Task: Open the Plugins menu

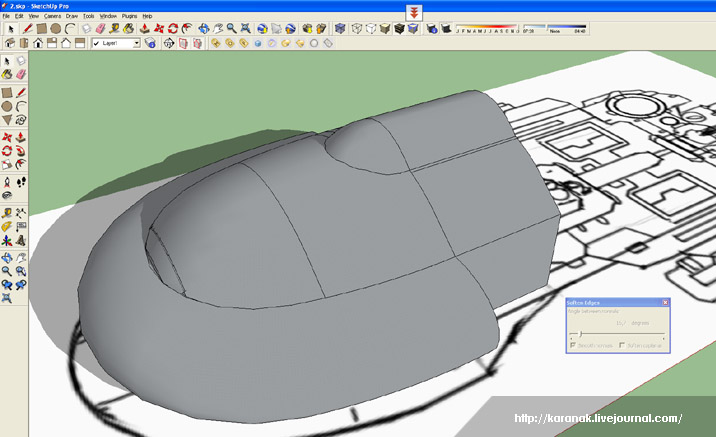Action: [129, 17]
